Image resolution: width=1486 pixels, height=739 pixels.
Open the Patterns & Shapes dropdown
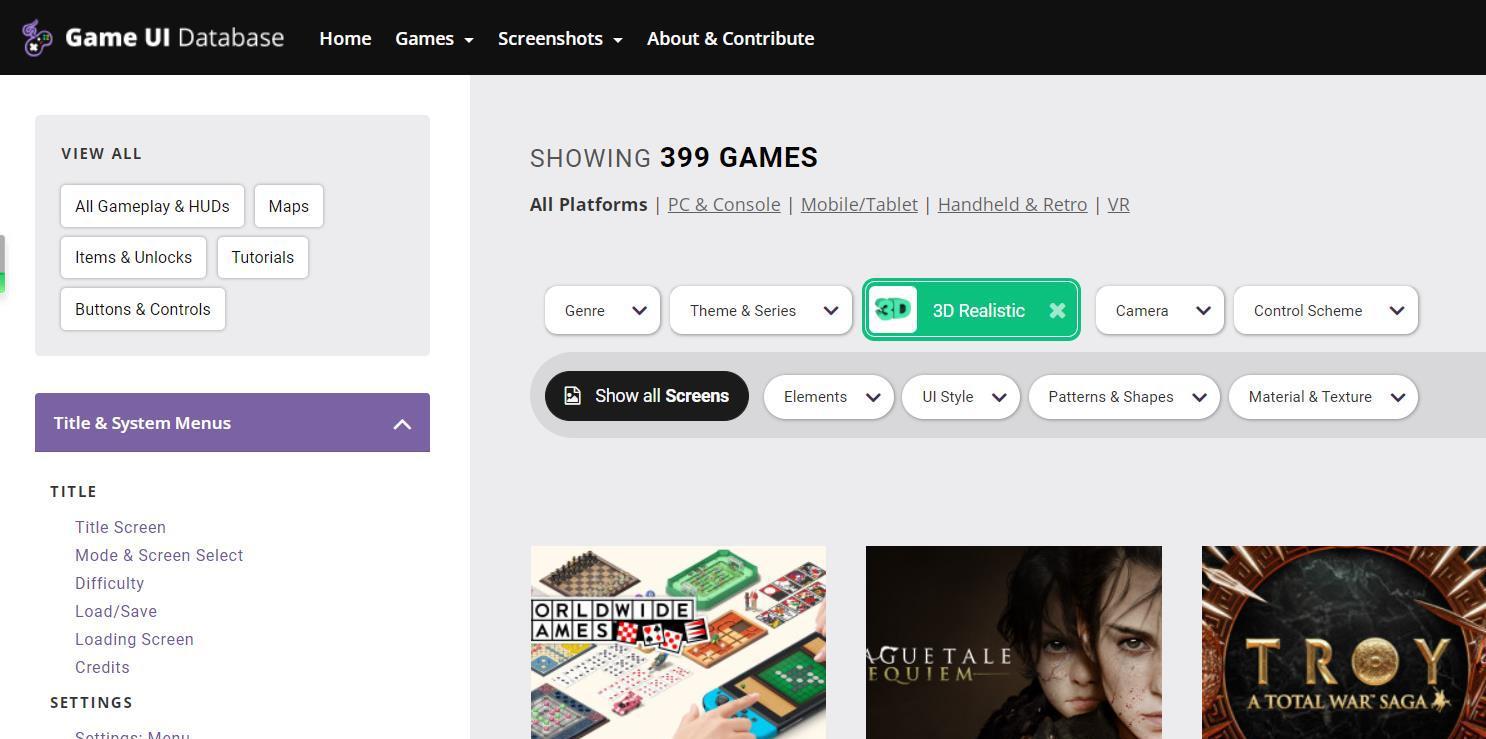(x=1124, y=397)
